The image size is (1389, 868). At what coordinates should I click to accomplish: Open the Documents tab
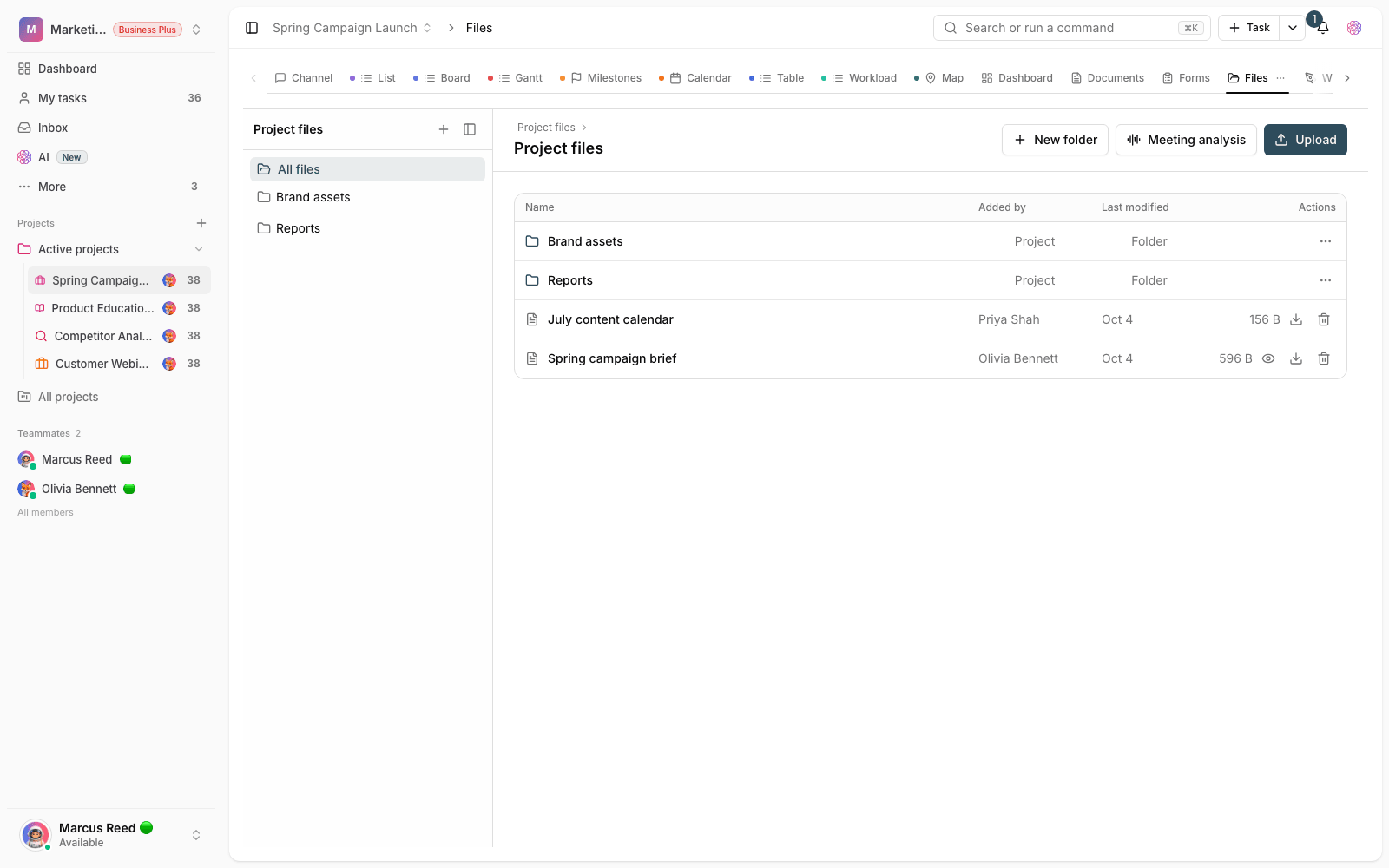(1108, 78)
